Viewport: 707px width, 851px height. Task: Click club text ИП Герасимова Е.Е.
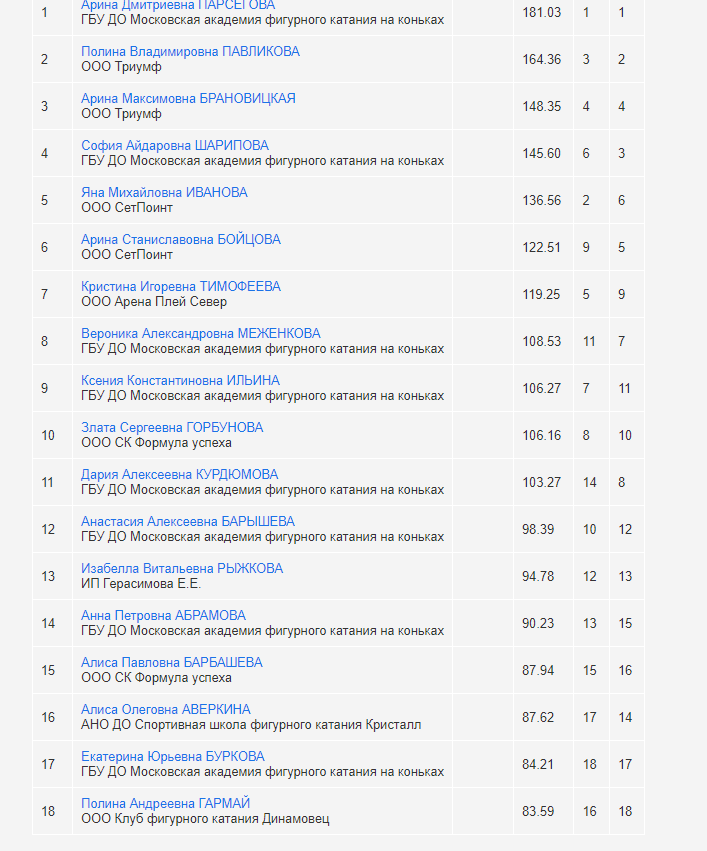[141, 584]
